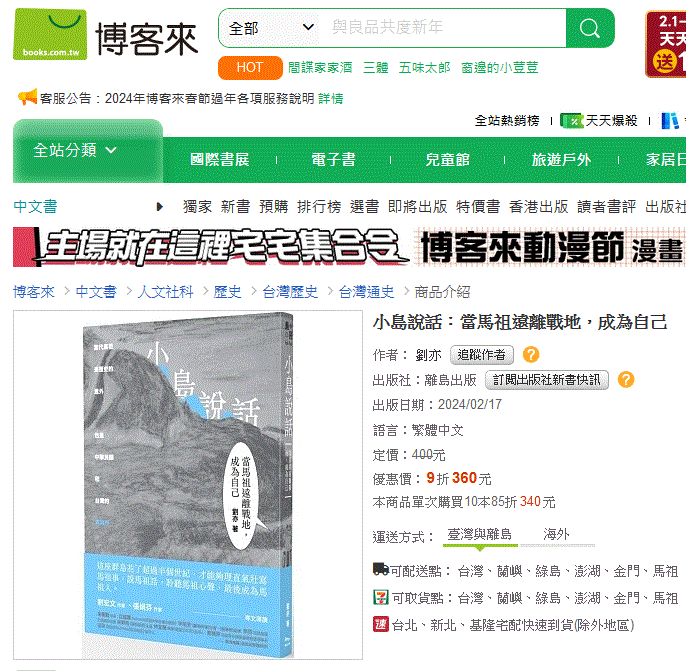Switch to the 海外 shipping tab

556,535
